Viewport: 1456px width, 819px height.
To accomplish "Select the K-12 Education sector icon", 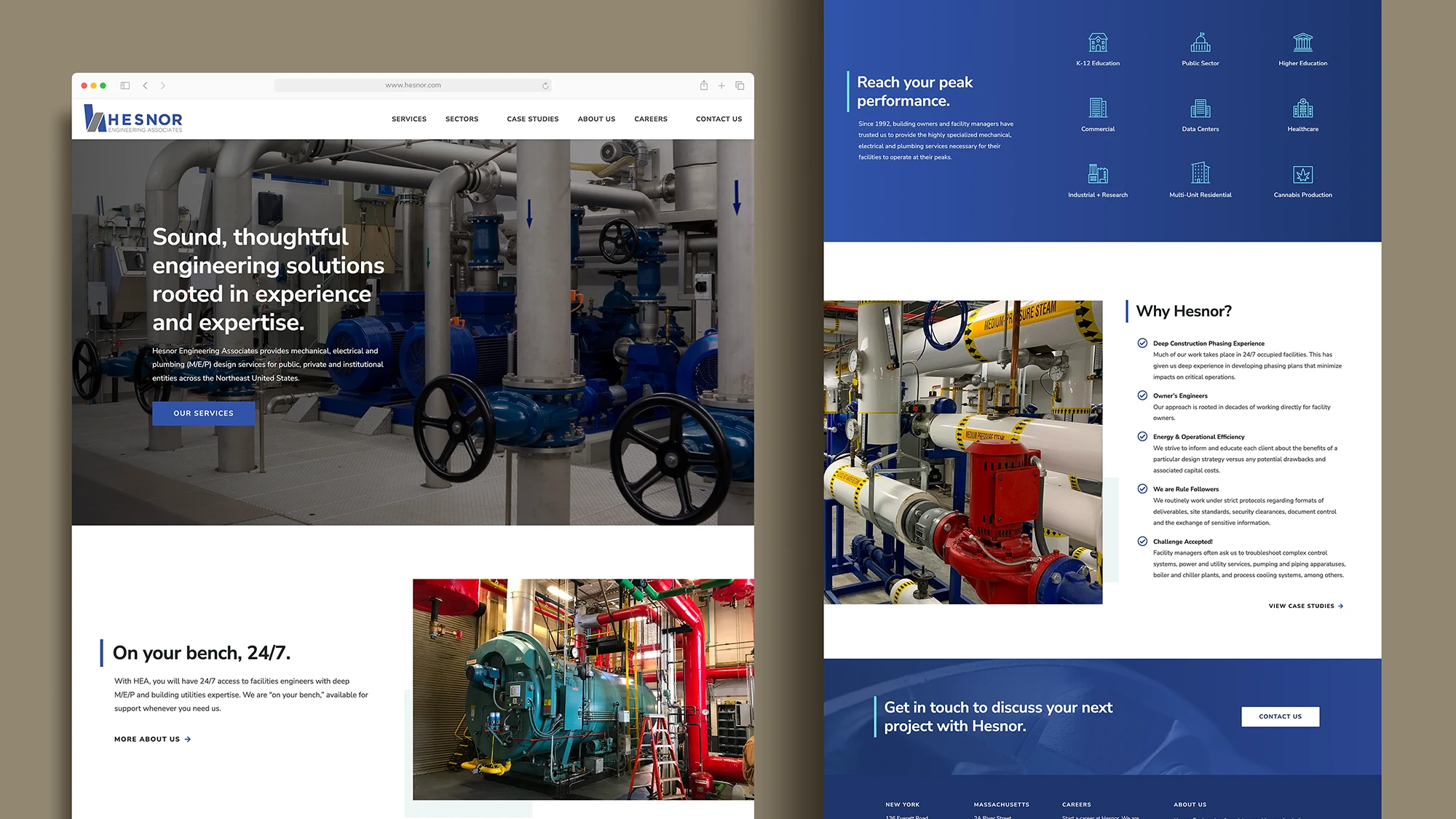I will tap(1098, 42).
